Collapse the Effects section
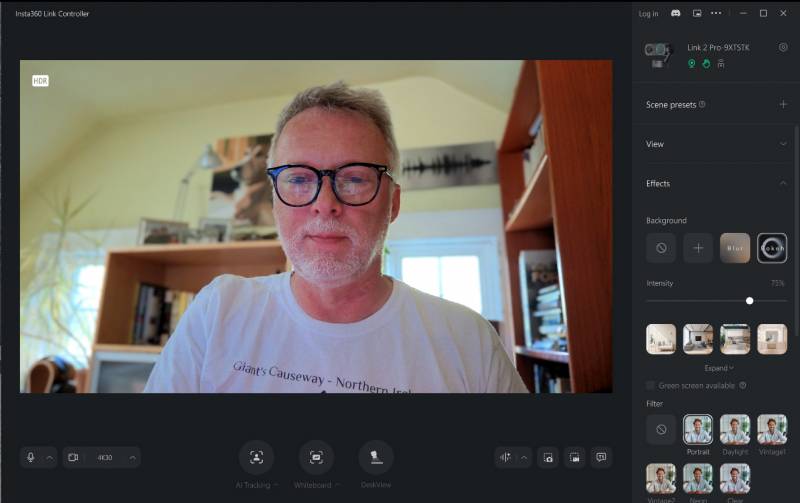The image size is (800, 503). [x=783, y=183]
